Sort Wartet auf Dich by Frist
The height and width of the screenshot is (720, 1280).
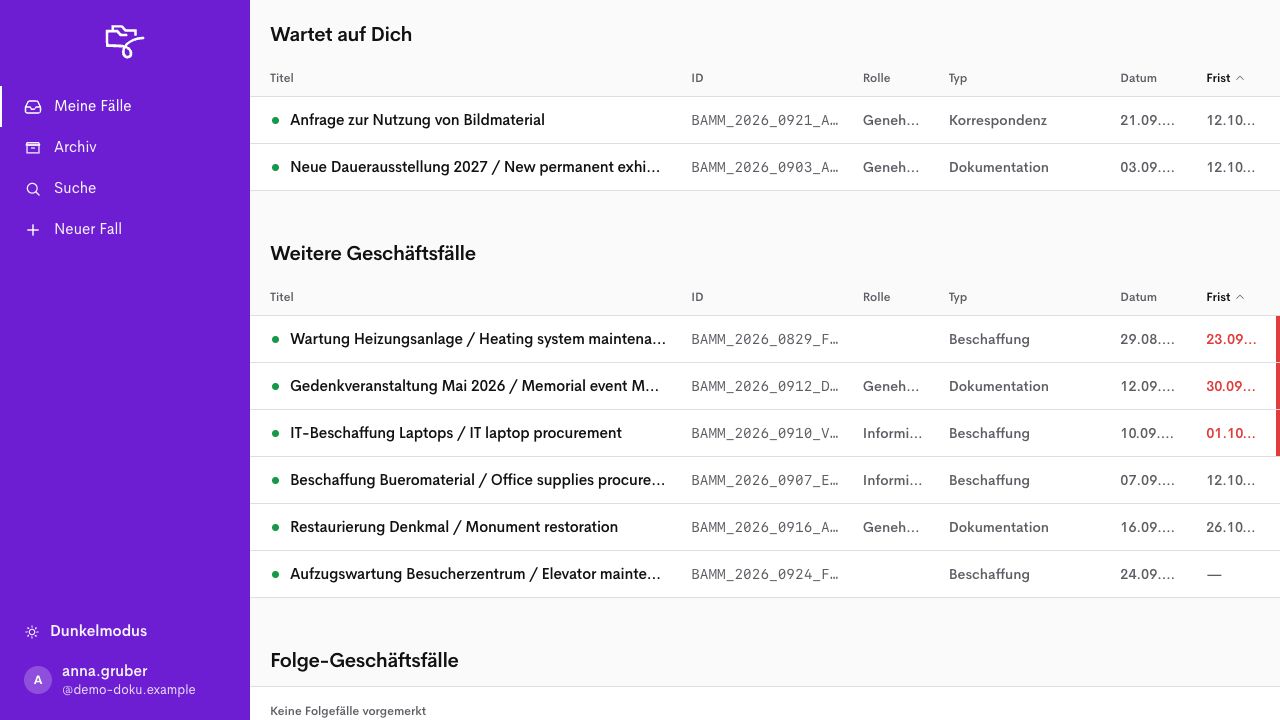[x=1225, y=78]
